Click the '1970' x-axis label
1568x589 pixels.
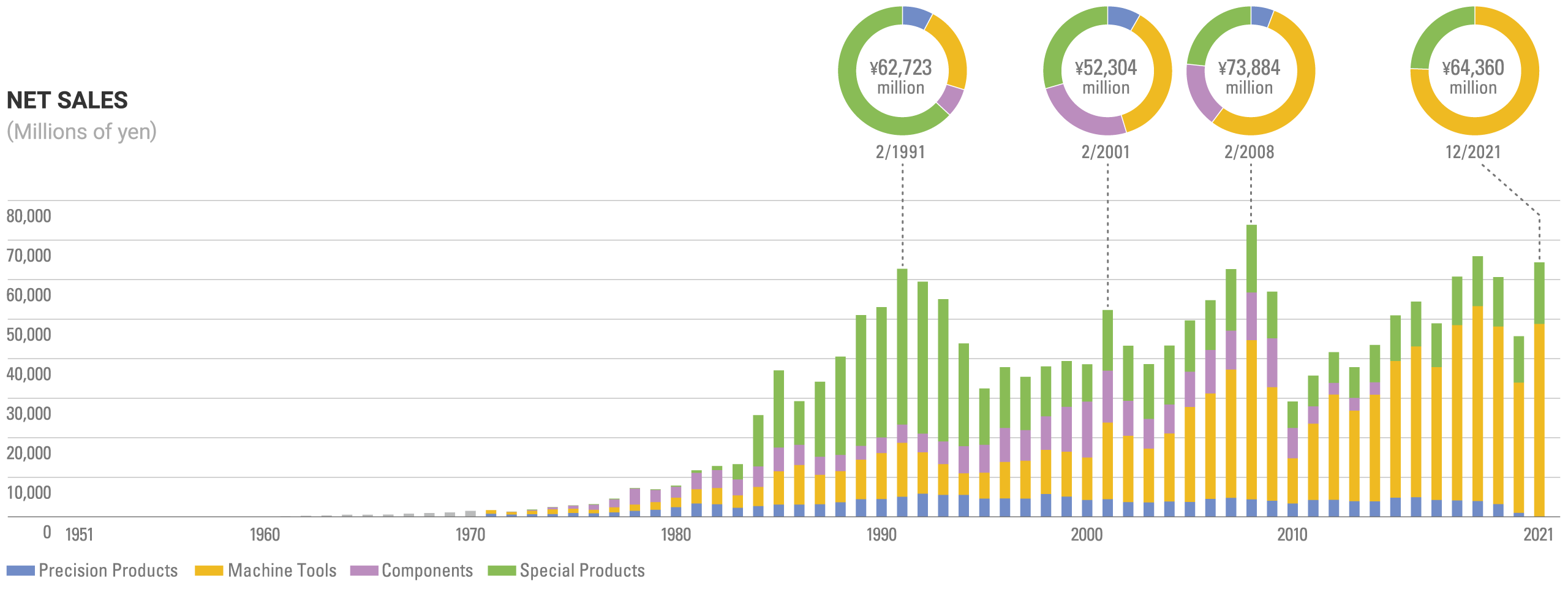(470, 534)
